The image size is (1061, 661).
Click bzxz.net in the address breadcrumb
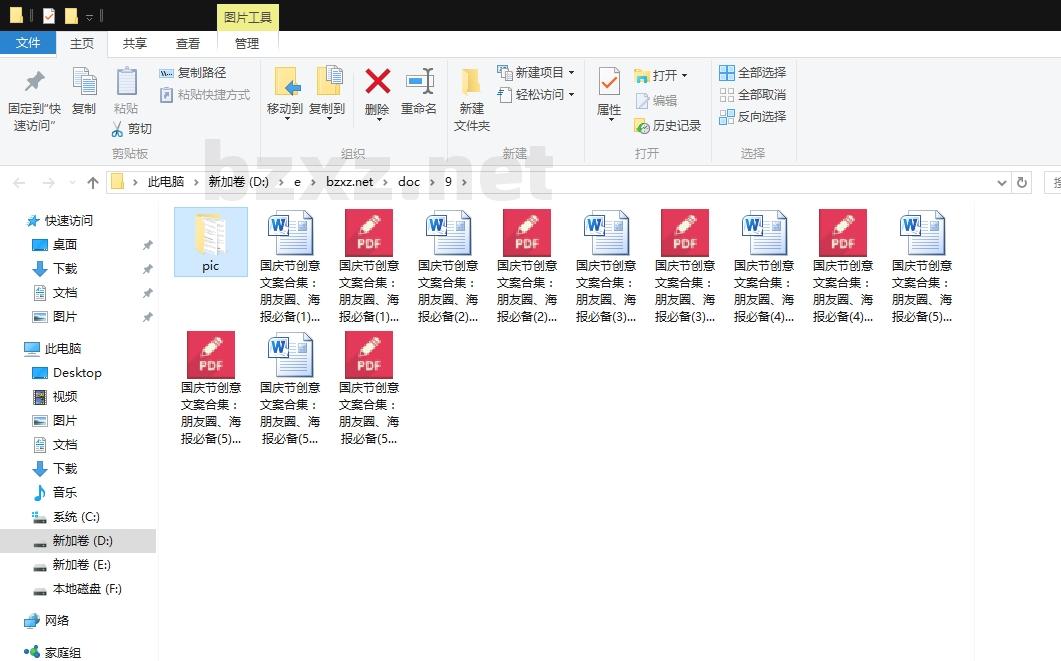coord(349,182)
